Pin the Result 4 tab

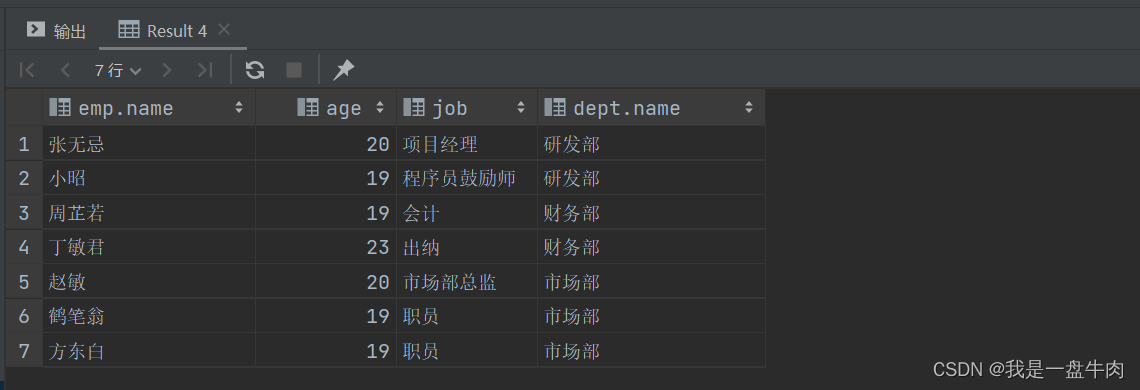click(x=343, y=70)
